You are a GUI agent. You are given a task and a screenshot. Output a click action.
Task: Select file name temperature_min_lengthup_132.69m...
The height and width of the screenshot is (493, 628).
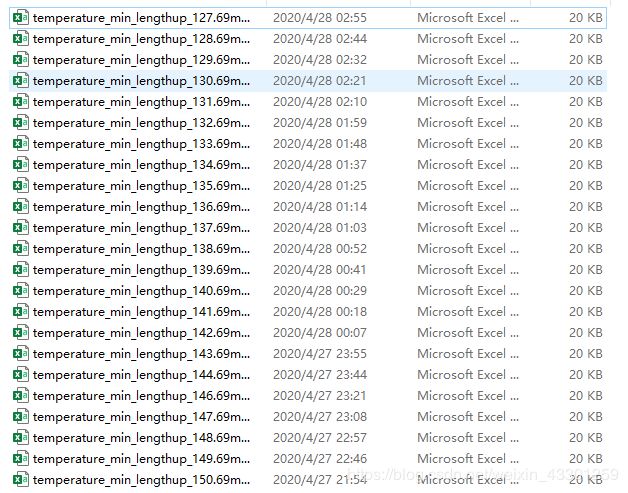click(141, 123)
